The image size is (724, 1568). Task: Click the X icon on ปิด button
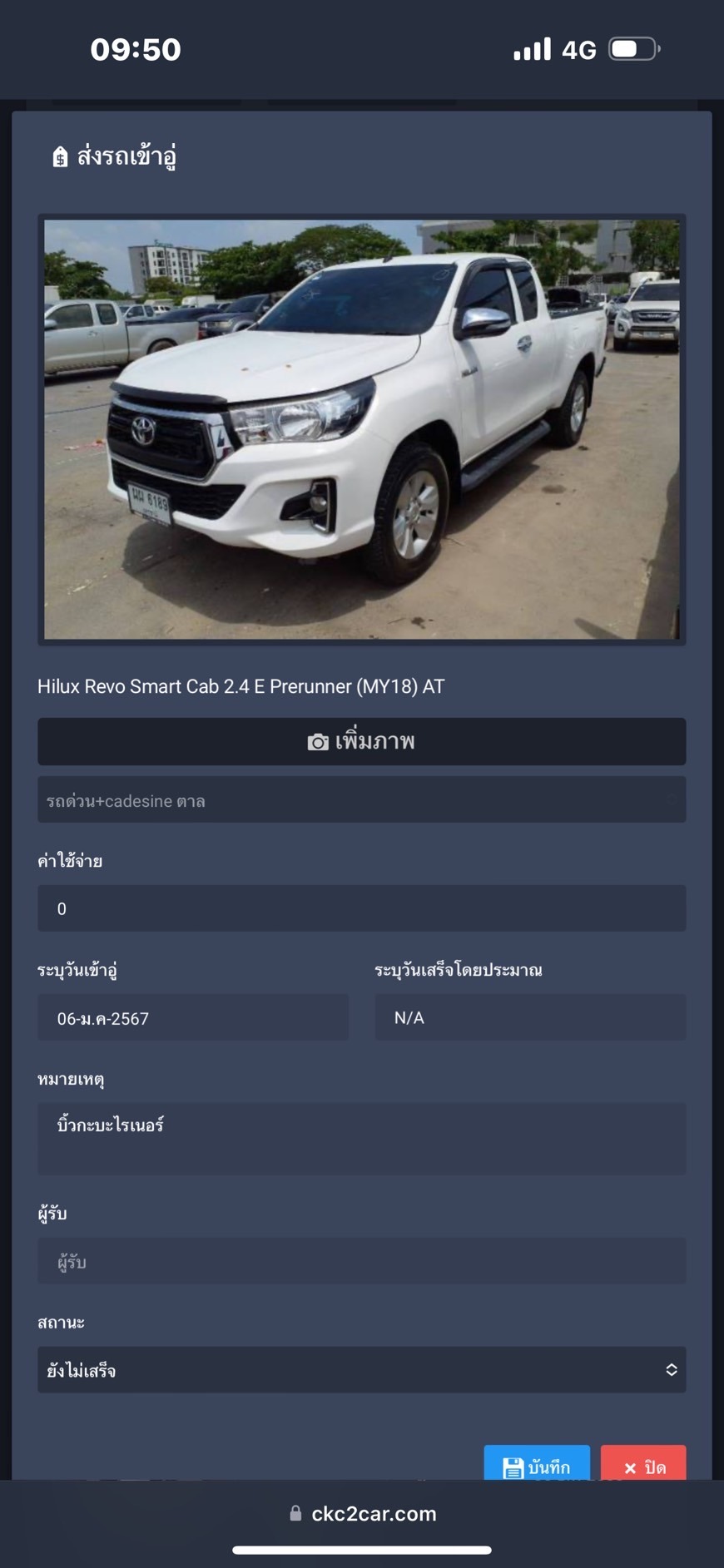pyautogui.click(x=630, y=1468)
